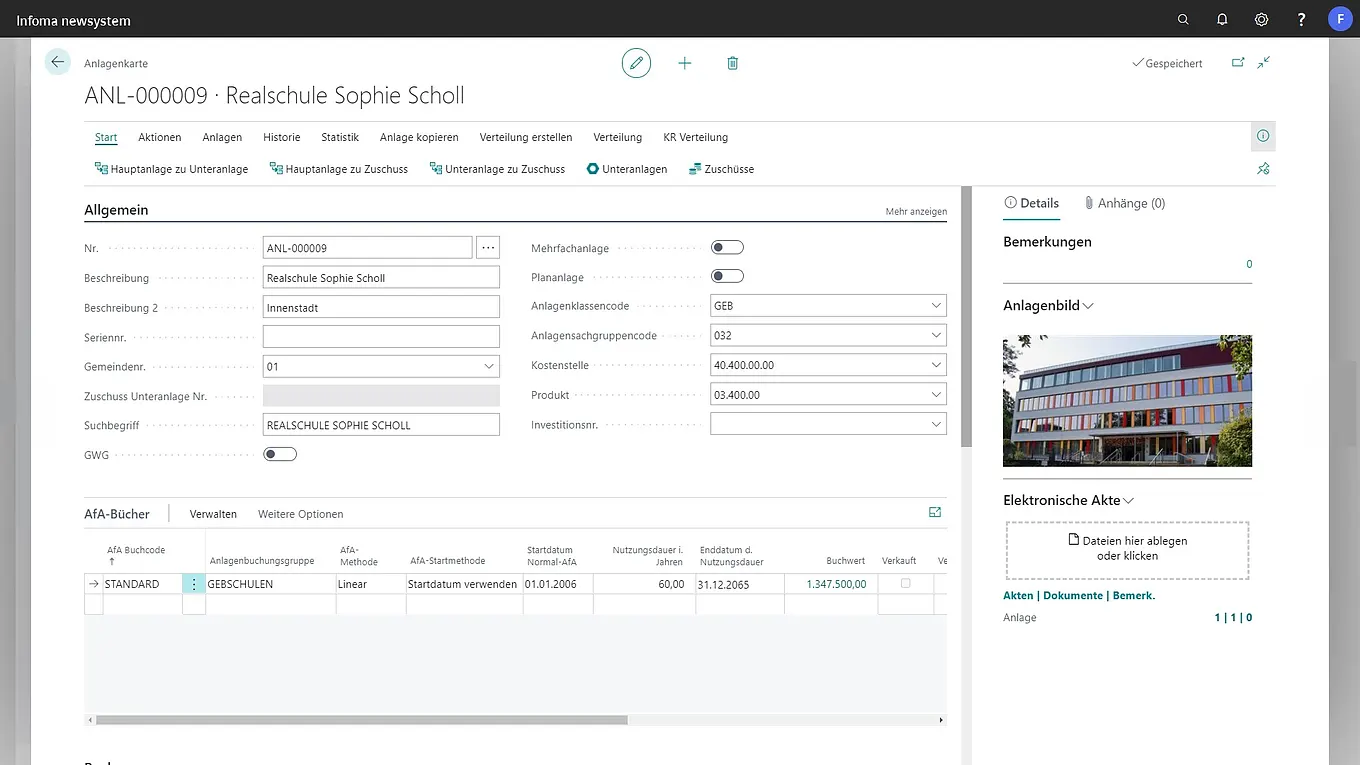This screenshot has height=765, width=1360.
Task: Click the pencil edit icon
Action: tap(636, 63)
